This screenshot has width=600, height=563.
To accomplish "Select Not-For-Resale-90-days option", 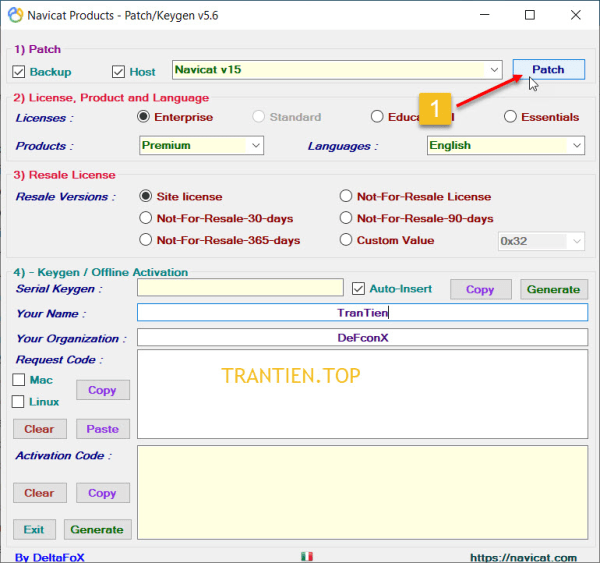I will click(346, 218).
